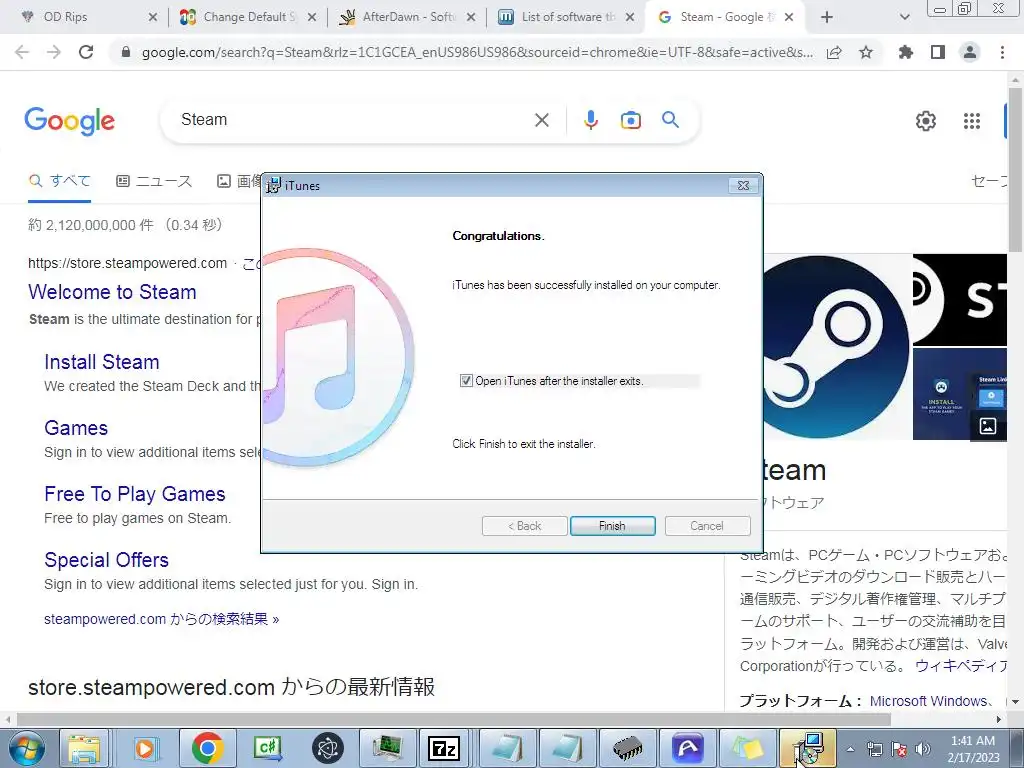Open the chip icon app in the taskbar
1024x768 pixels.
pyautogui.click(x=628, y=749)
